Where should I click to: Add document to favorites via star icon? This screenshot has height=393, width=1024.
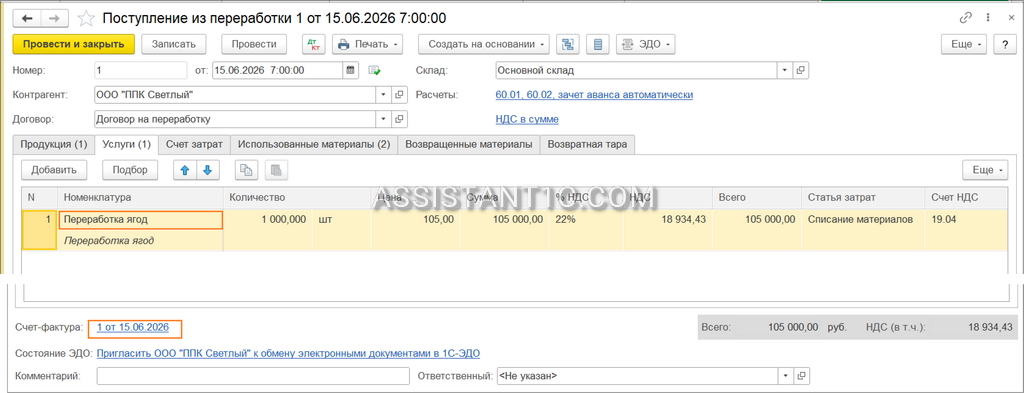pyautogui.click(x=86, y=18)
